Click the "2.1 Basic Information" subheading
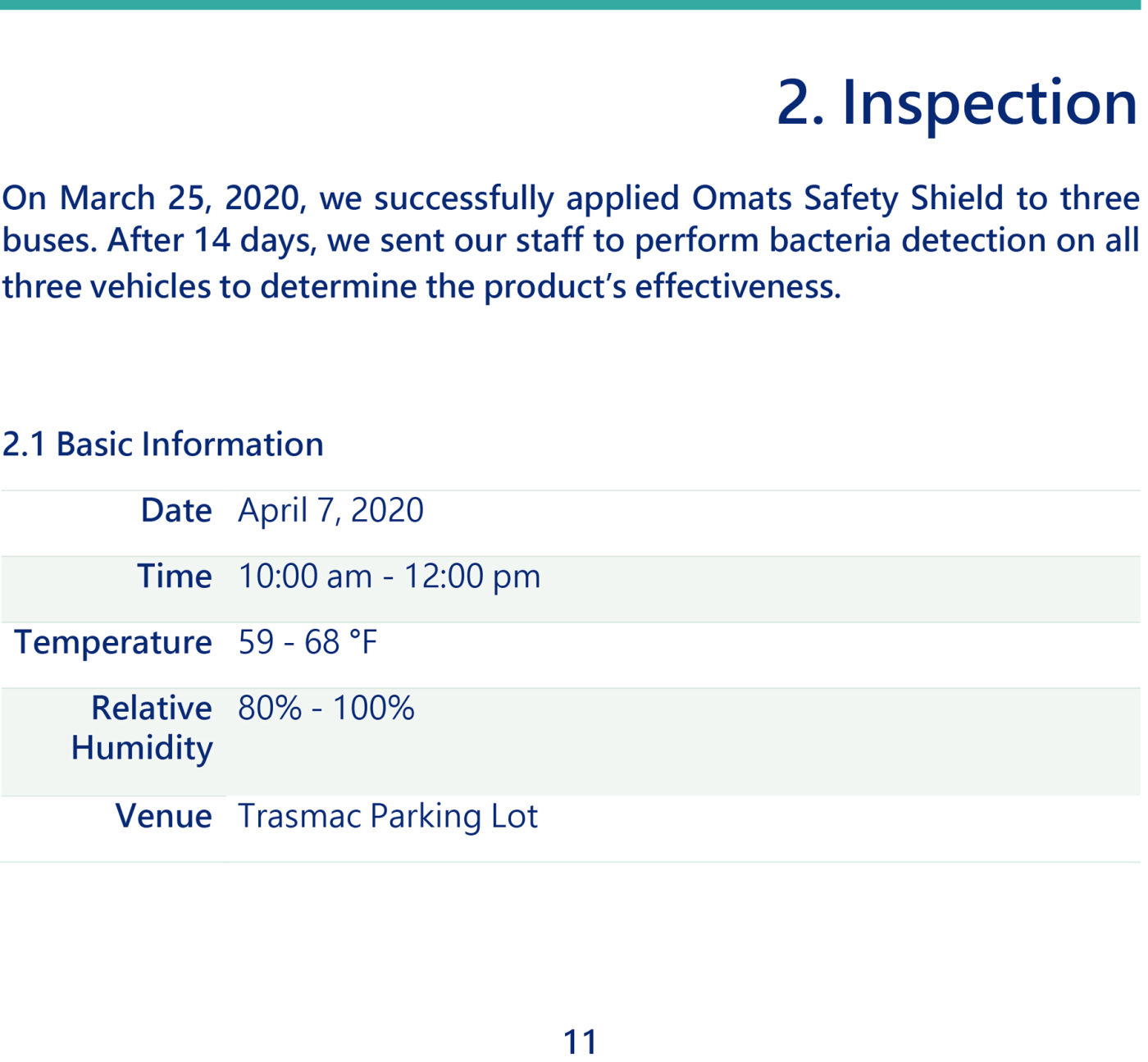 click(x=162, y=444)
